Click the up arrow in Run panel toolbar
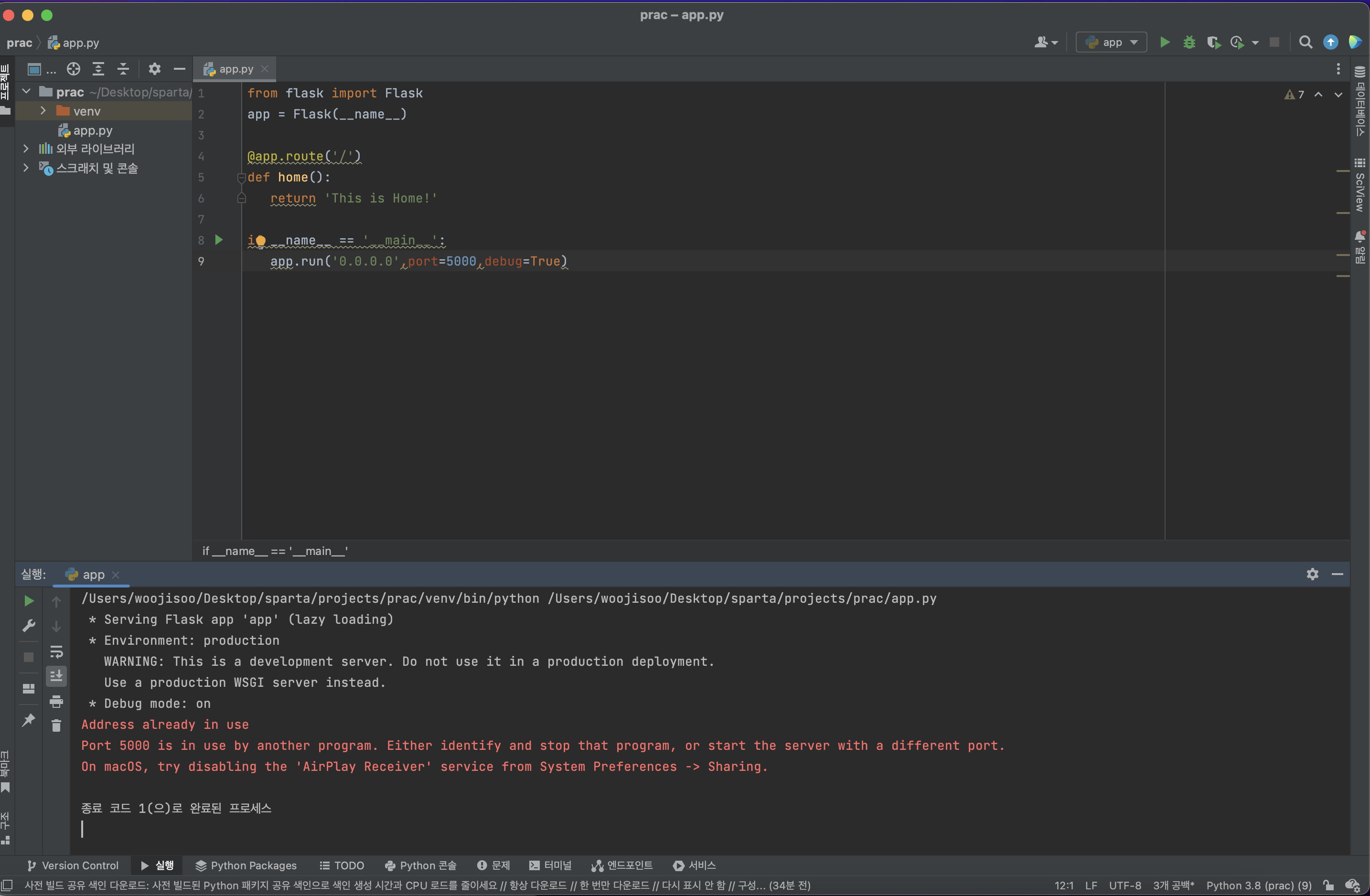1370x896 pixels. pyautogui.click(x=56, y=602)
